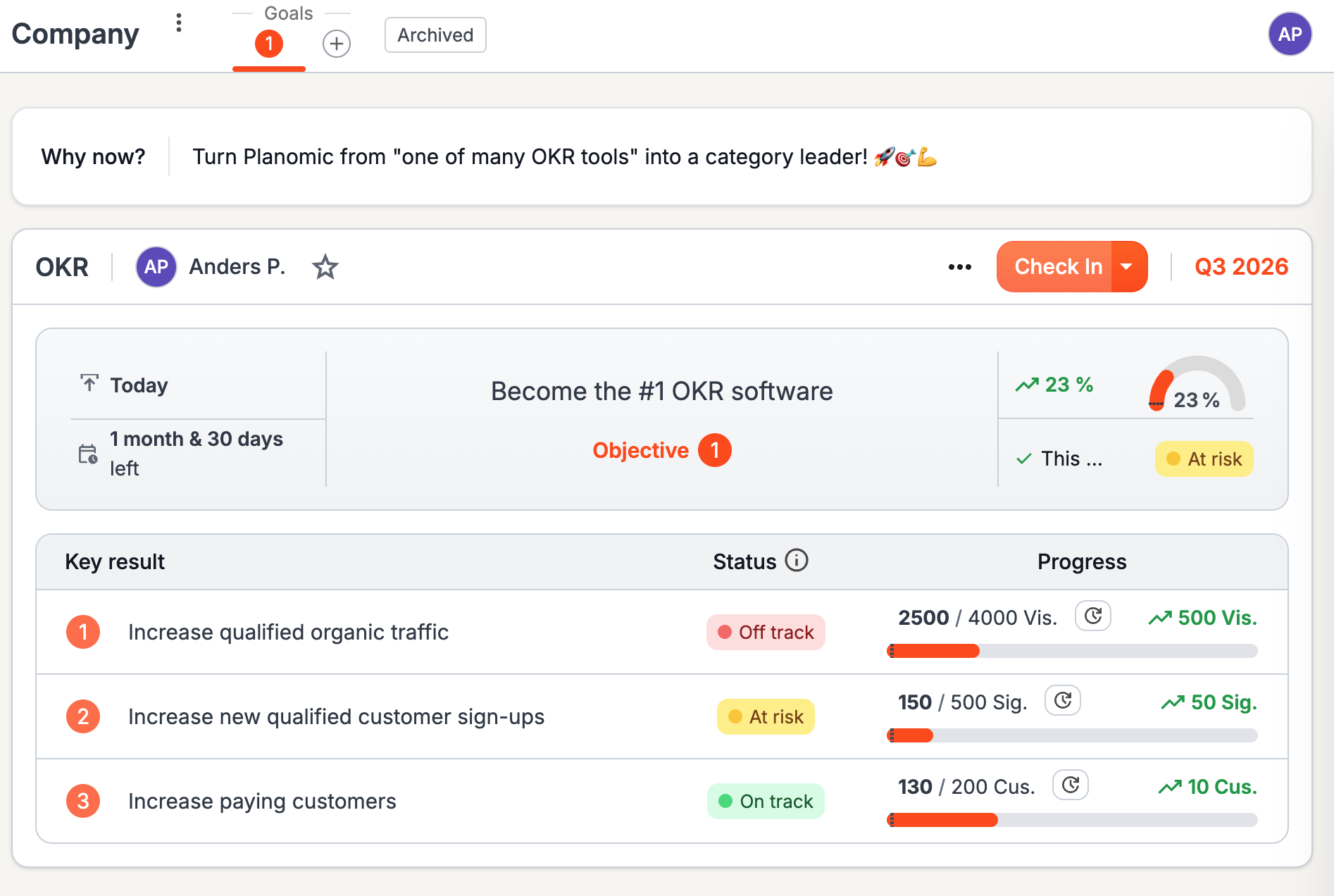Expand the Check In dropdown arrow
This screenshot has height=896, width=1334.
click(x=1130, y=267)
